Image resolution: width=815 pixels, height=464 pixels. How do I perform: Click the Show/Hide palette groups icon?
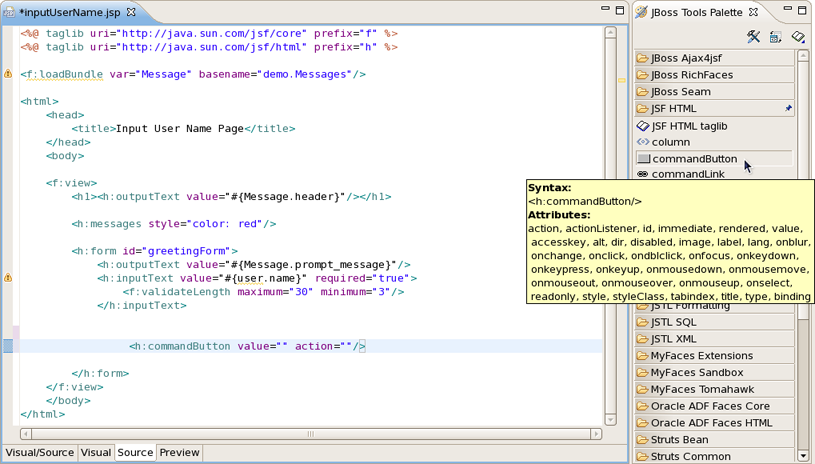775,36
